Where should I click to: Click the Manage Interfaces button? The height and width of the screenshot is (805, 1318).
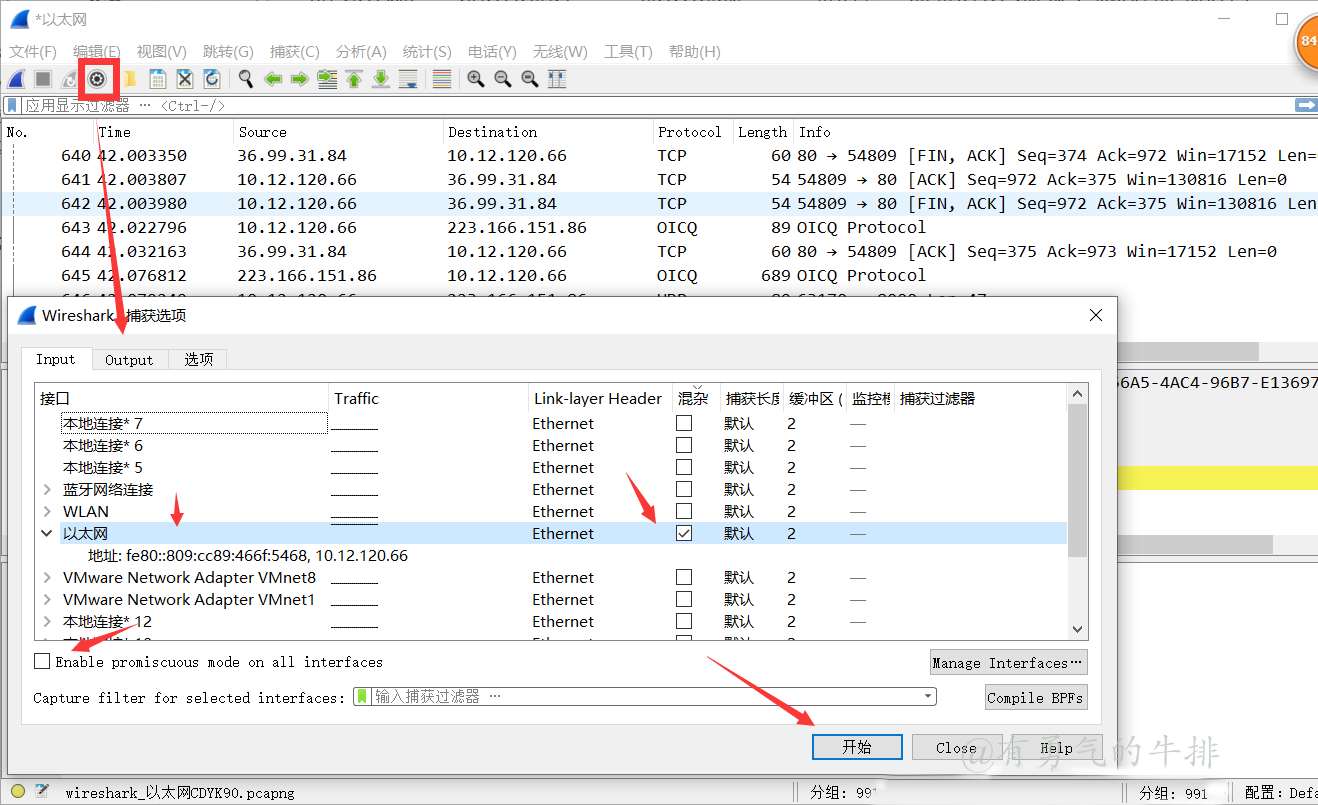(1008, 663)
